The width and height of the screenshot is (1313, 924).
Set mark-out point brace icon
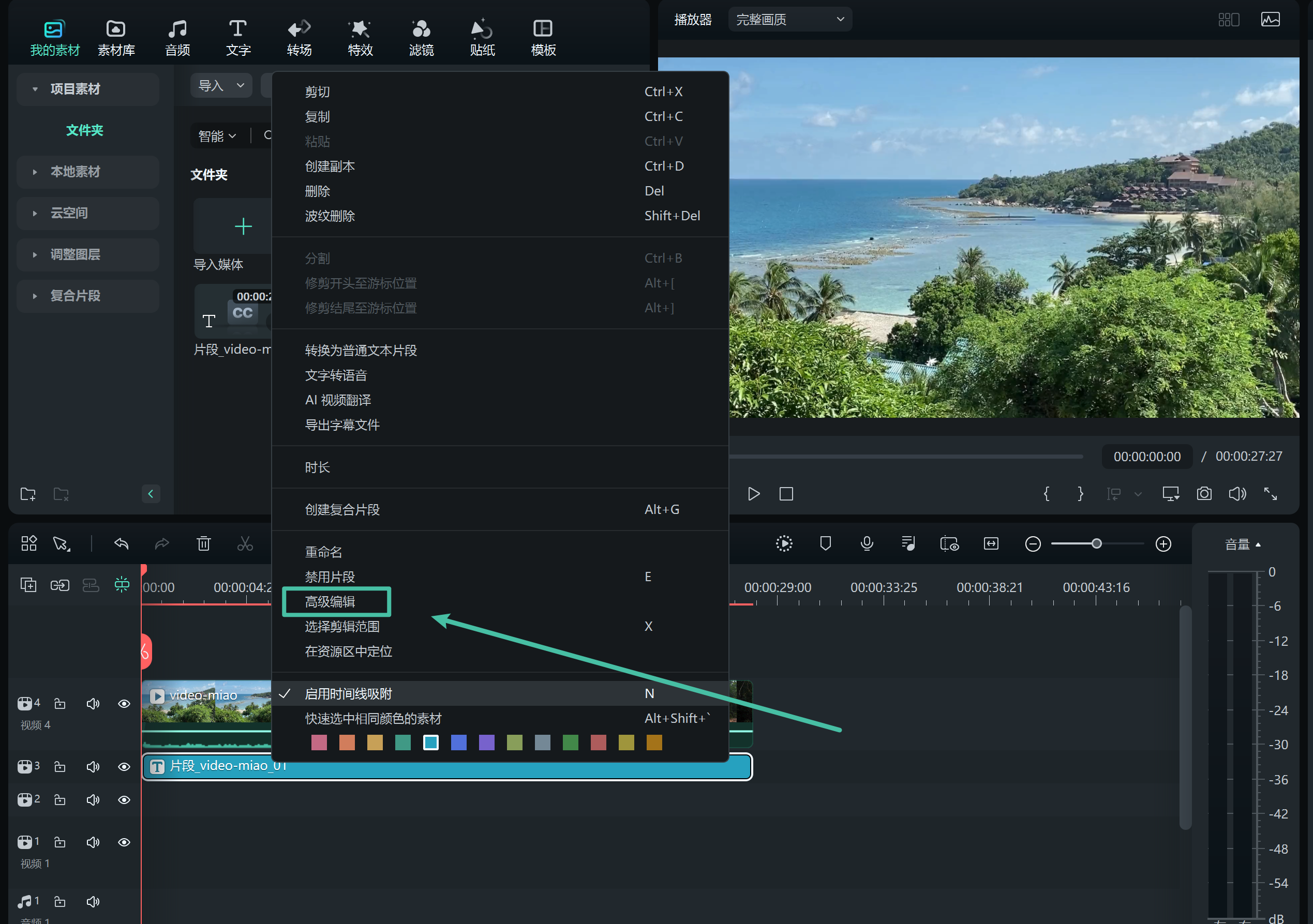tap(1080, 494)
